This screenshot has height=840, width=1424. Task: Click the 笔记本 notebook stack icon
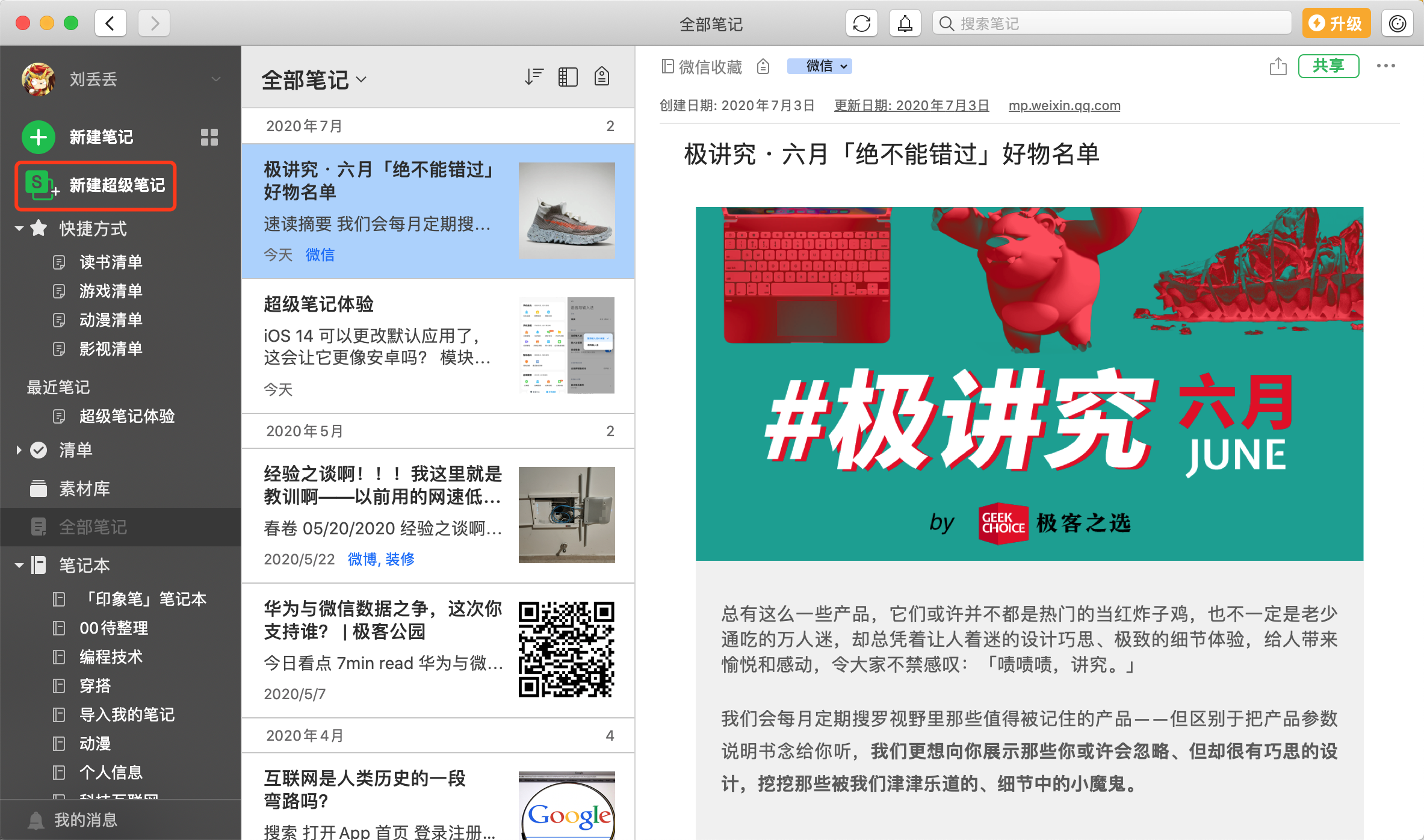[39, 566]
